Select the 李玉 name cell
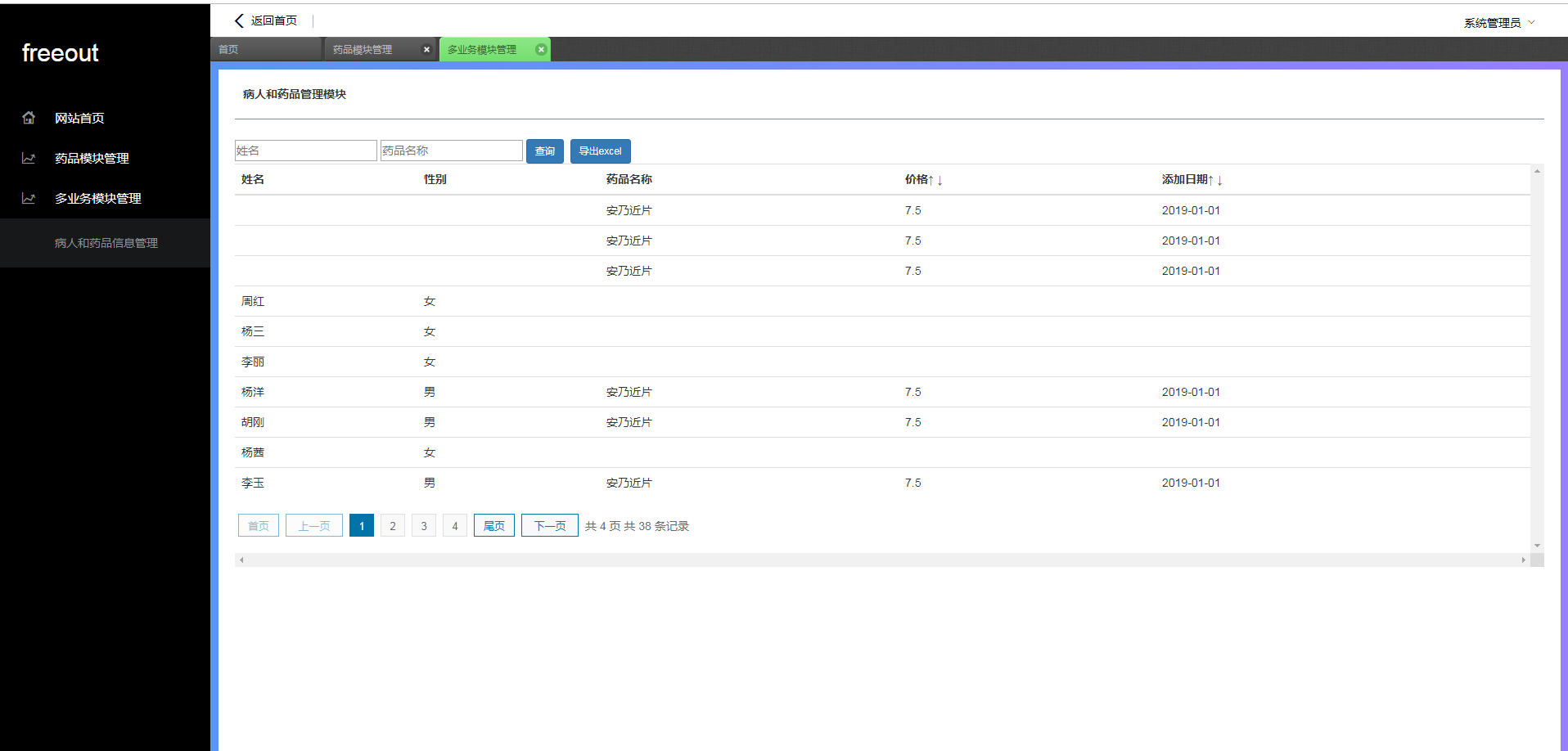 click(x=253, y=483)
